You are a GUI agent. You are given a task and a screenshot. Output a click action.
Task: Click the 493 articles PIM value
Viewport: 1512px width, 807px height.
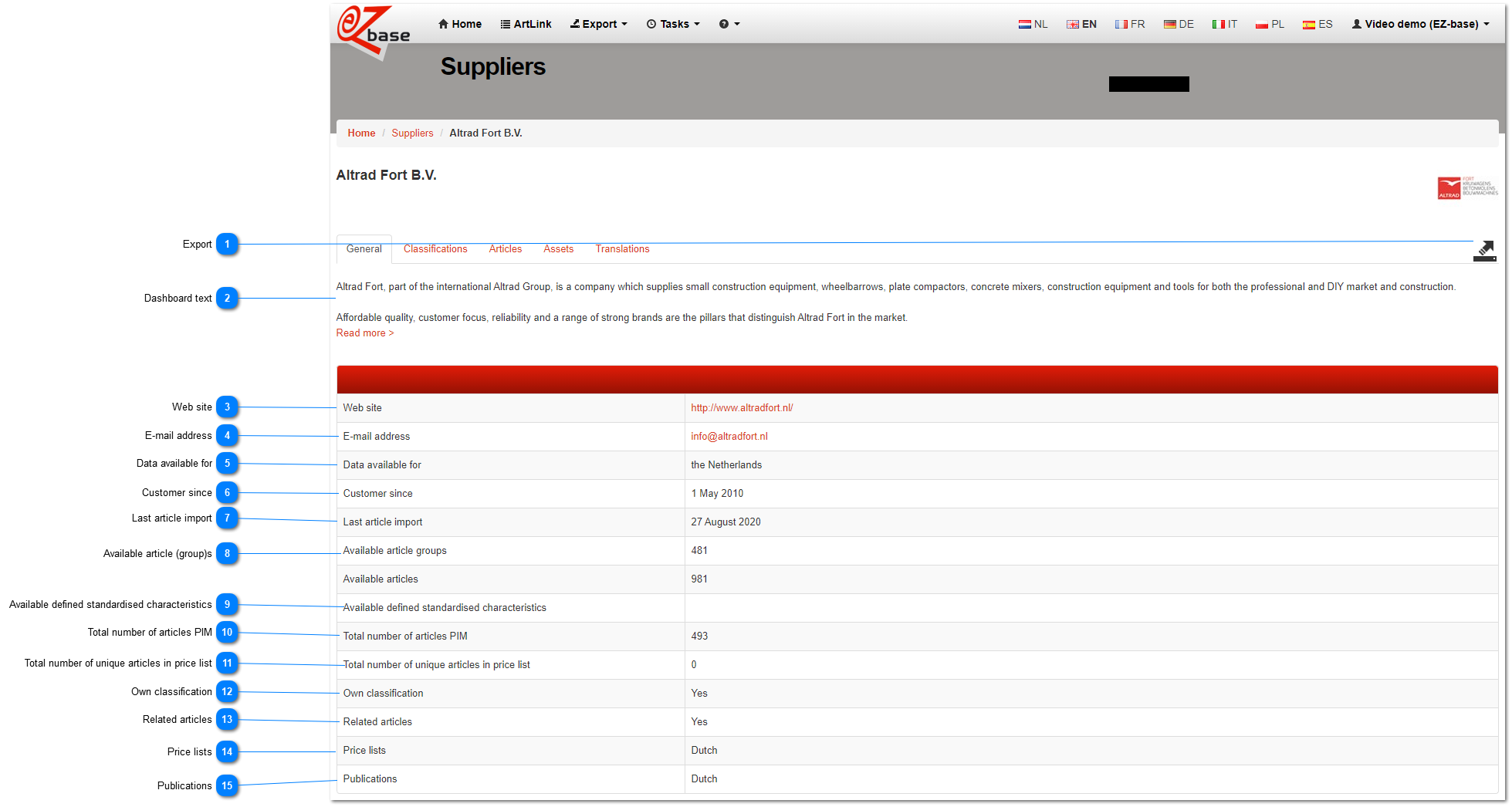tap(699, 636)
